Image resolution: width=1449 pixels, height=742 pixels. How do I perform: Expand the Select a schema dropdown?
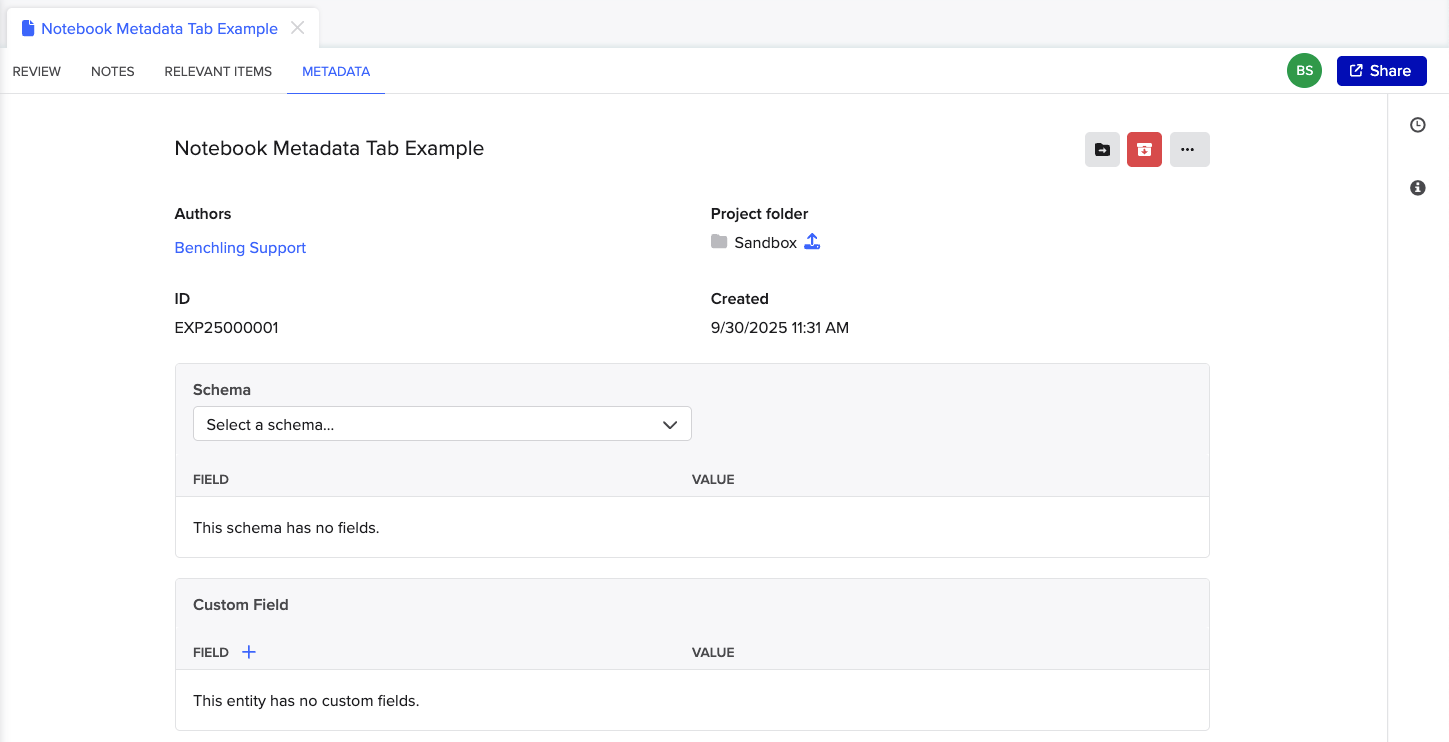point(442,424)
